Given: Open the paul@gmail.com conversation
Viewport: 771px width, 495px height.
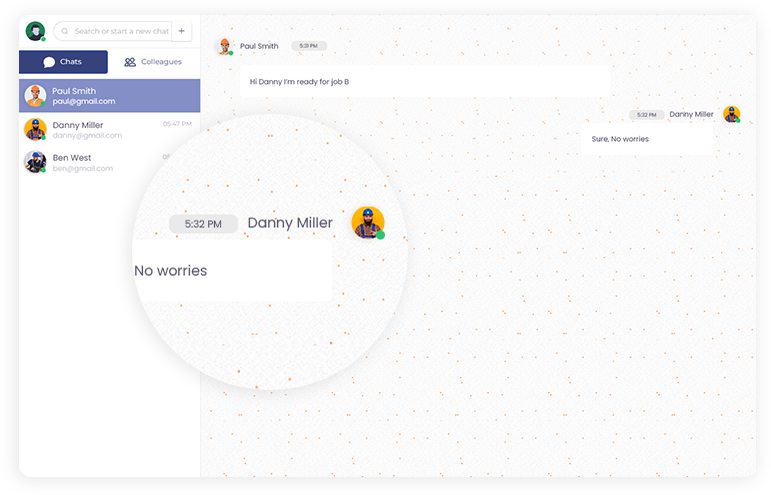Looking at the screenshot, I should click(x=110, y=96).
